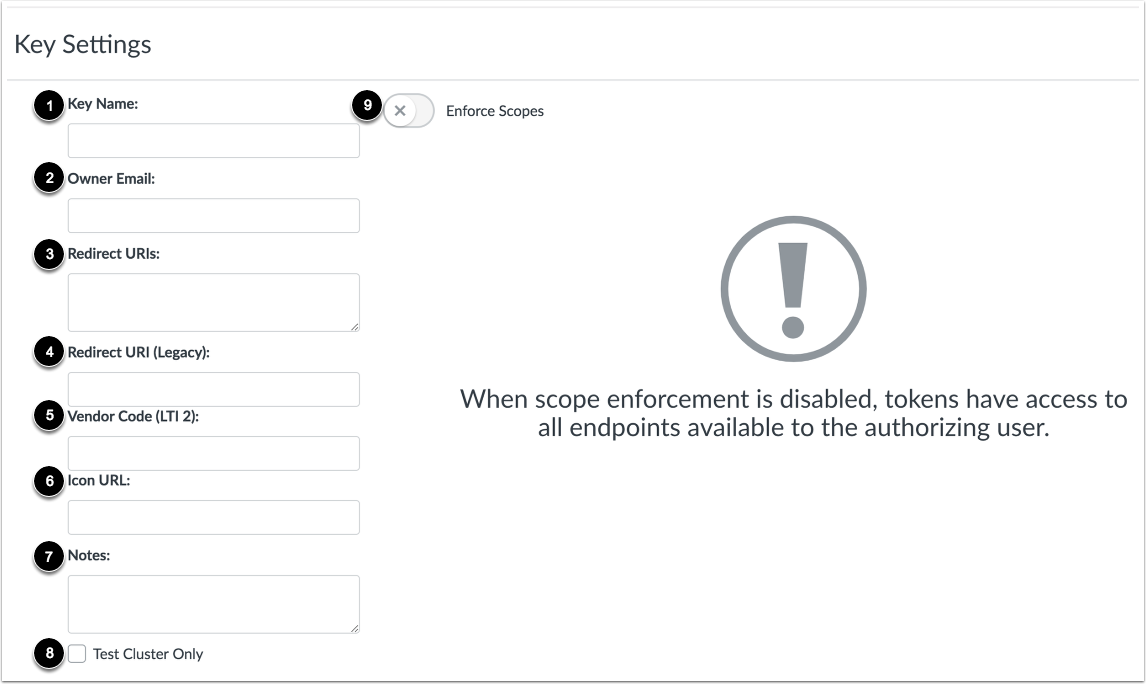Click inside the Redirect URIs text area
Screen dimensions: 1146x684
(213, 302)
